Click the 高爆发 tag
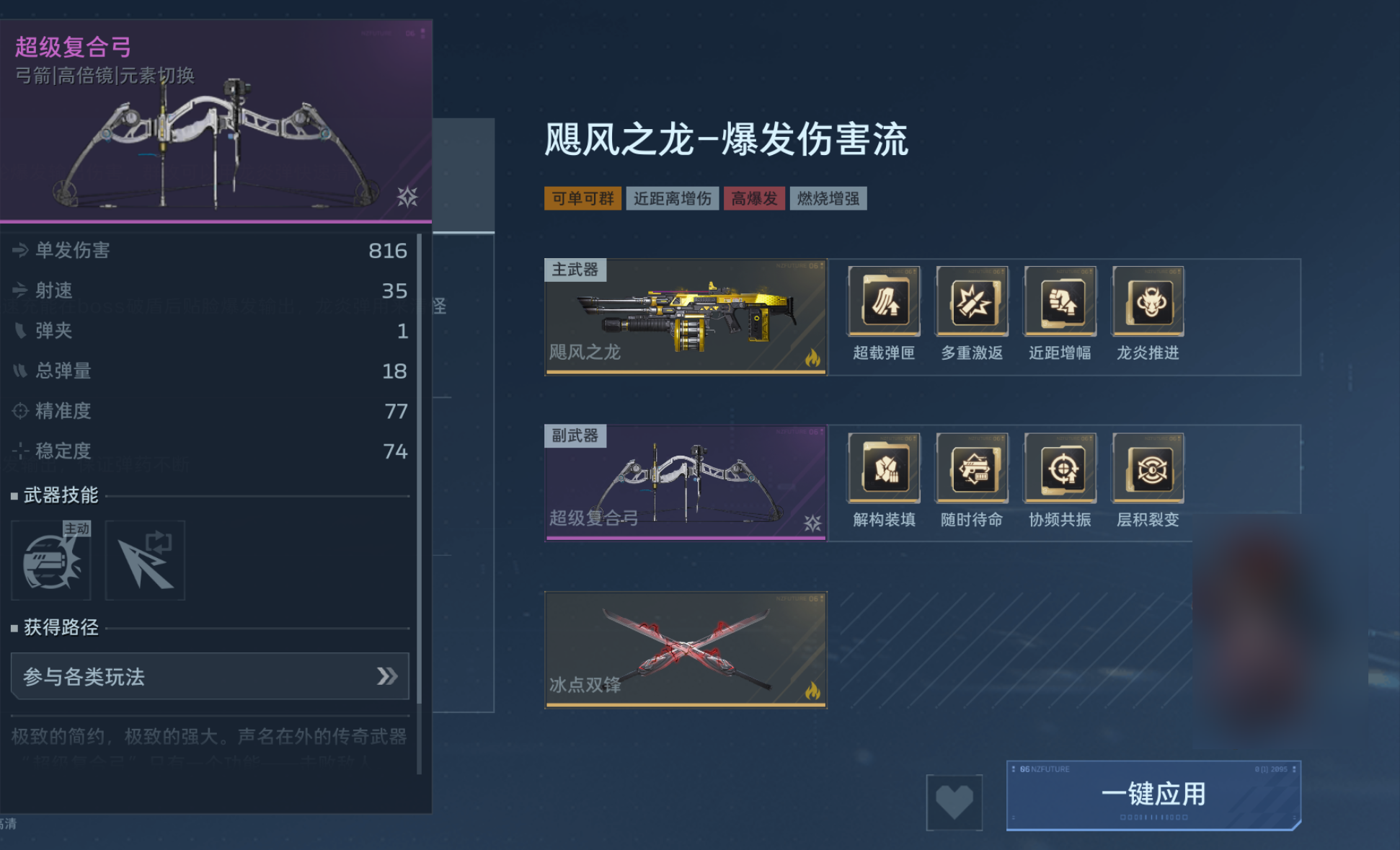Screen dimensions: 1400x850 754,198
